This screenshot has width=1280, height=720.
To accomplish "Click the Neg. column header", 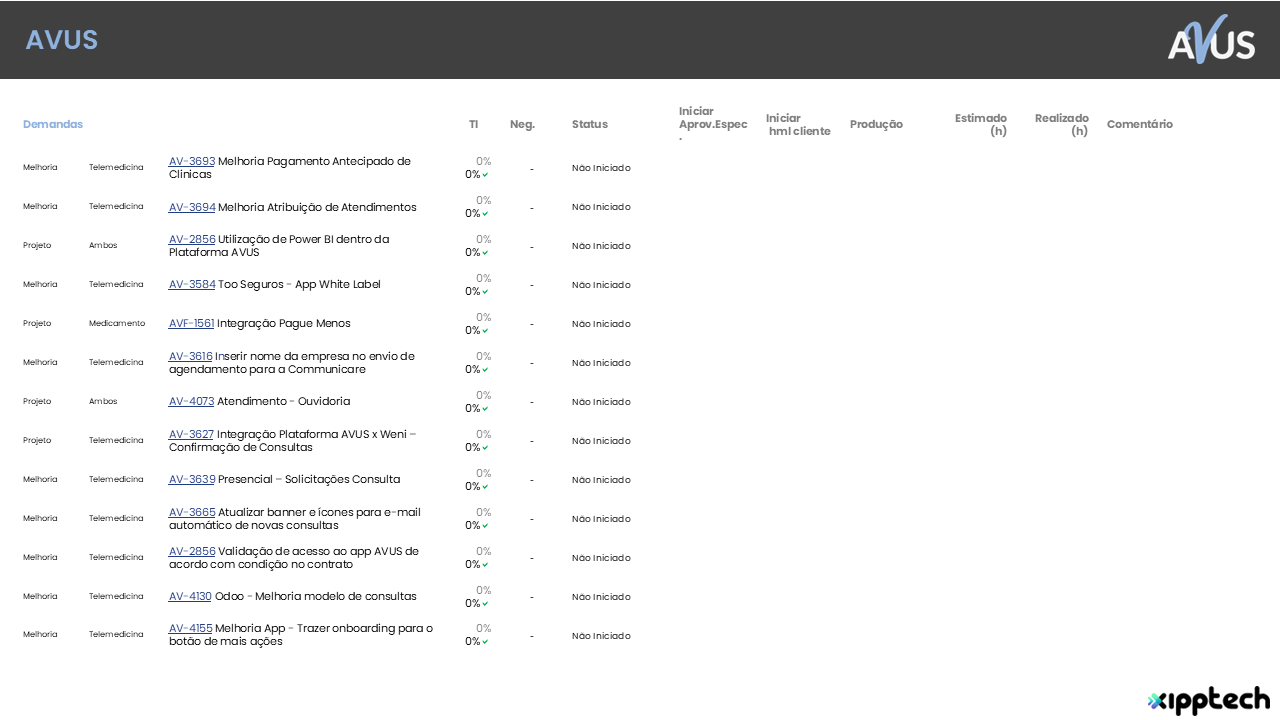I will pyautogui.click(x=522, y=124).
